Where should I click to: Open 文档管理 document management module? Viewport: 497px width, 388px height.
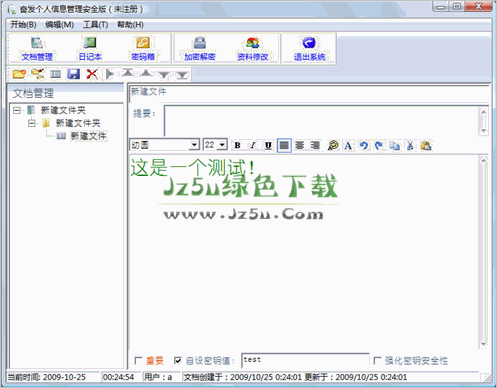(37, 49)
